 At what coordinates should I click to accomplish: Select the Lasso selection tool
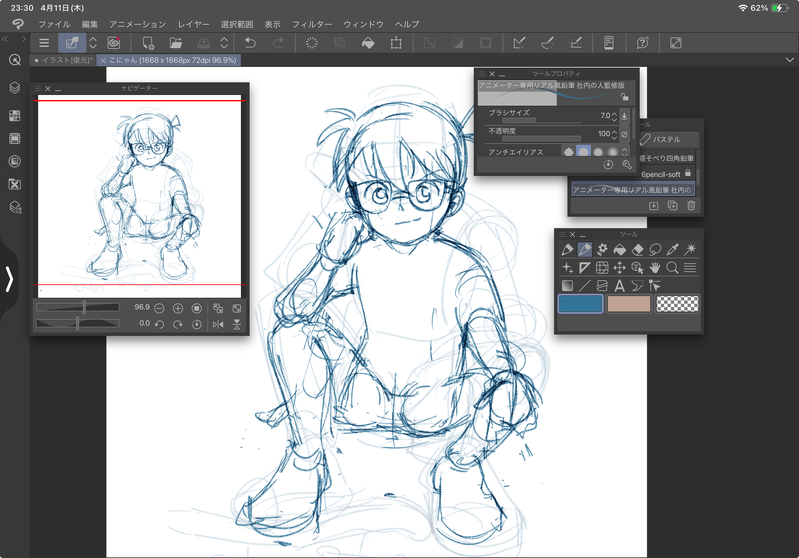tap(655, 249)
